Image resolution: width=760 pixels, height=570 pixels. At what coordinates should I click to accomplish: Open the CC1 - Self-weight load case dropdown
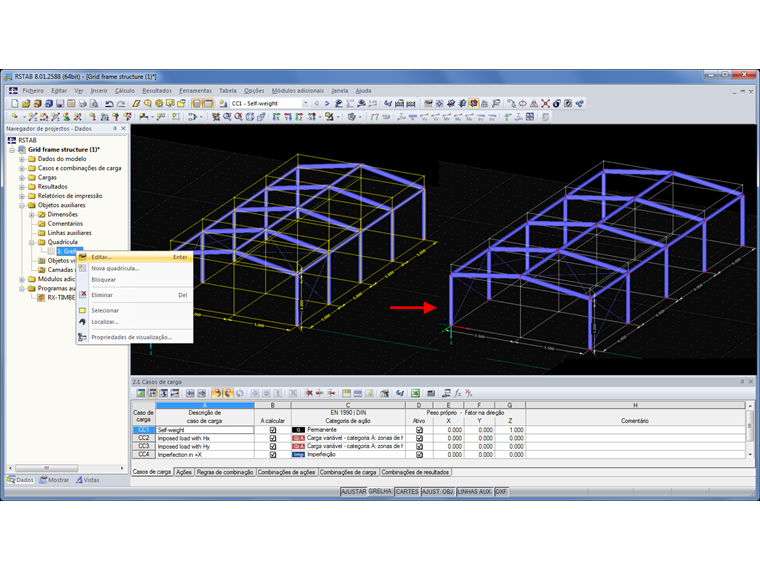[x=305, y=103]
